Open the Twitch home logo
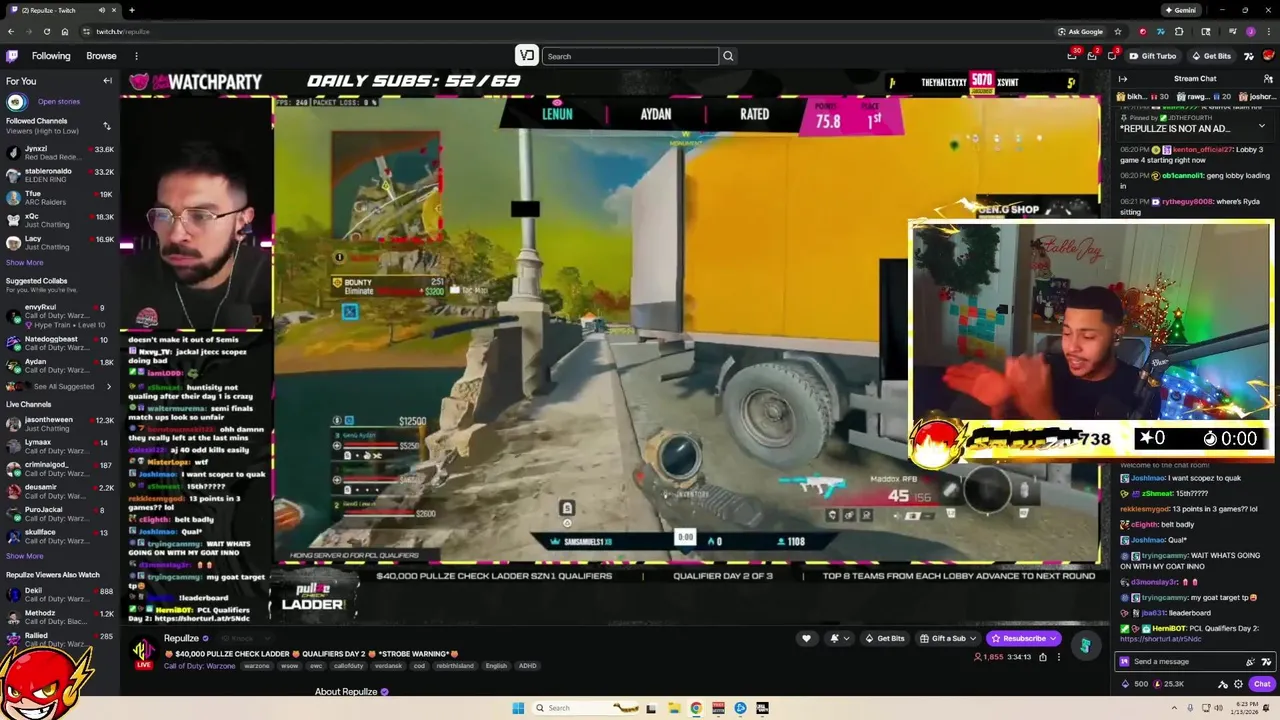The image size is (1280, 720). point(12,56)
